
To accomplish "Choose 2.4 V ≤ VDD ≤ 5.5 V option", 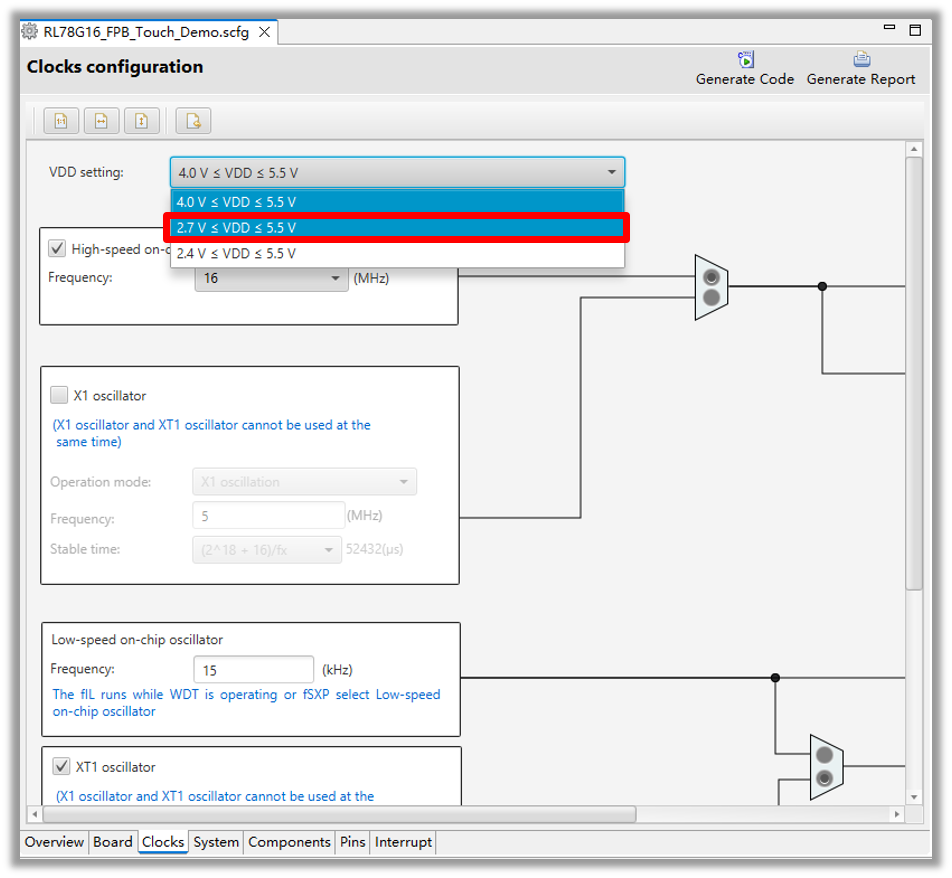I will (x=397, y=254).
